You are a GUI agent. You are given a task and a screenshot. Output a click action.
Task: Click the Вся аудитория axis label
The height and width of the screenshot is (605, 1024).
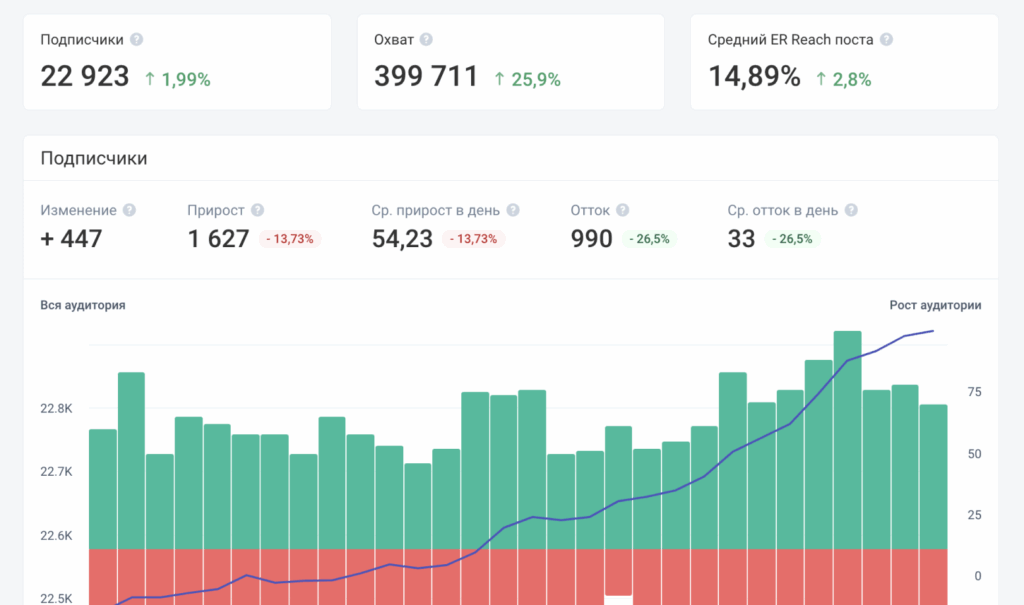[83, 306]
